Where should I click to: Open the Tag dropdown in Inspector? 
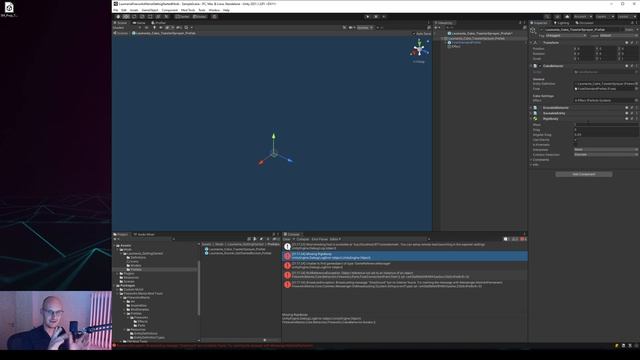pyautogui.click(x=567, y=36)
